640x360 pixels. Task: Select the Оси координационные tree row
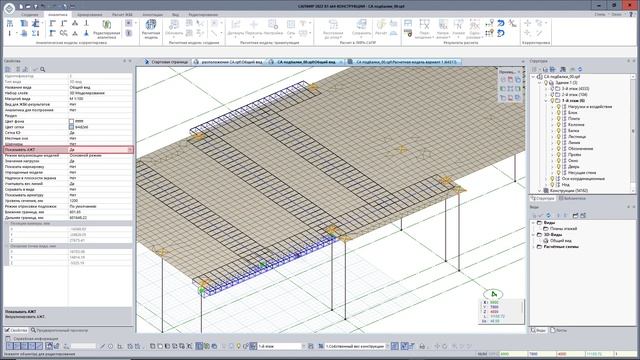(583, 179)
